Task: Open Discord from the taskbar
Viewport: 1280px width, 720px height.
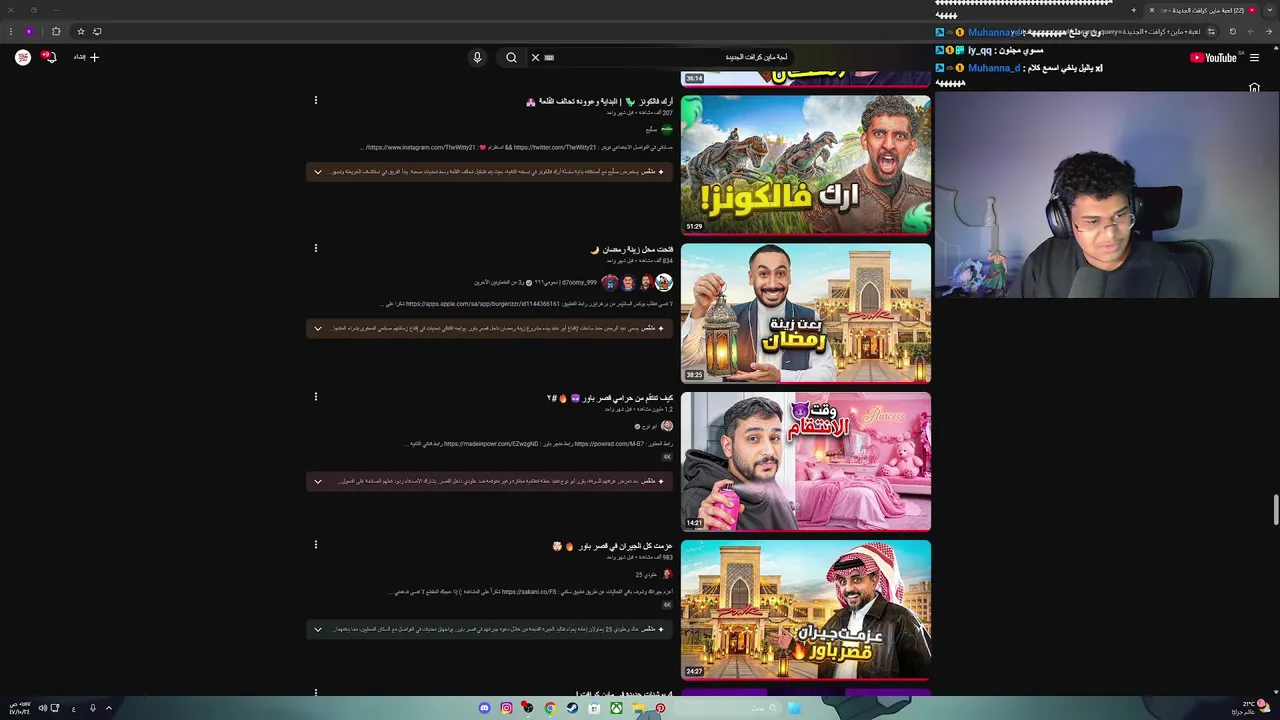Action: 485,708
